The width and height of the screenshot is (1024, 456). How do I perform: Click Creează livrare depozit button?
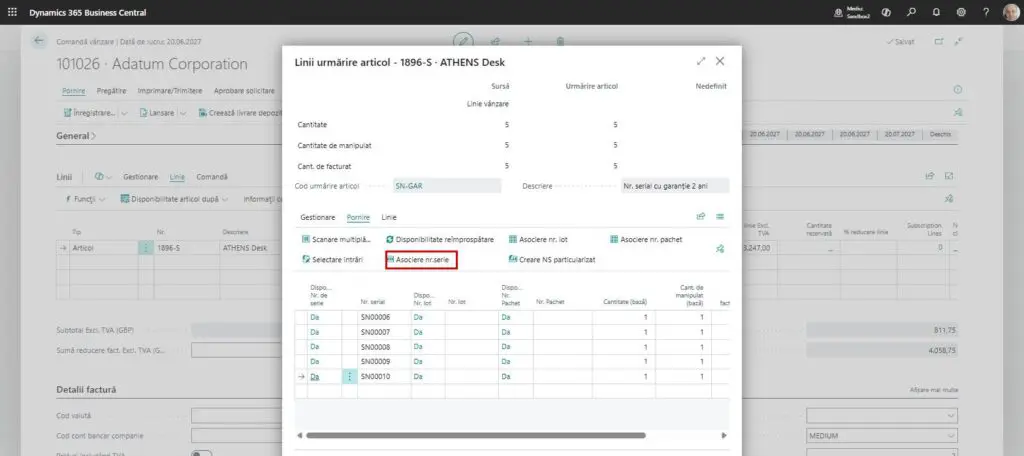[240, 112]
